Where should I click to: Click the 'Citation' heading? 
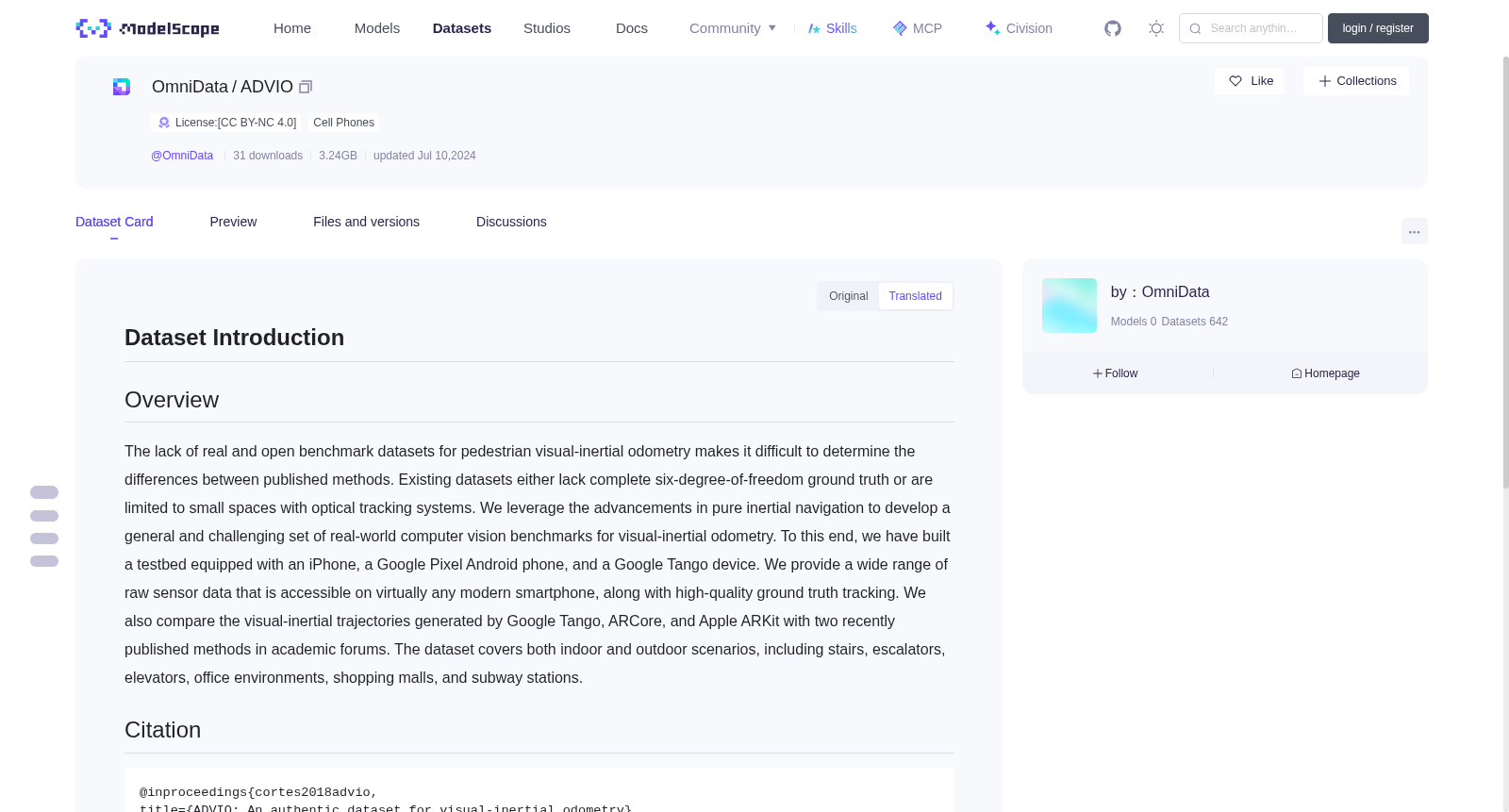163,730
